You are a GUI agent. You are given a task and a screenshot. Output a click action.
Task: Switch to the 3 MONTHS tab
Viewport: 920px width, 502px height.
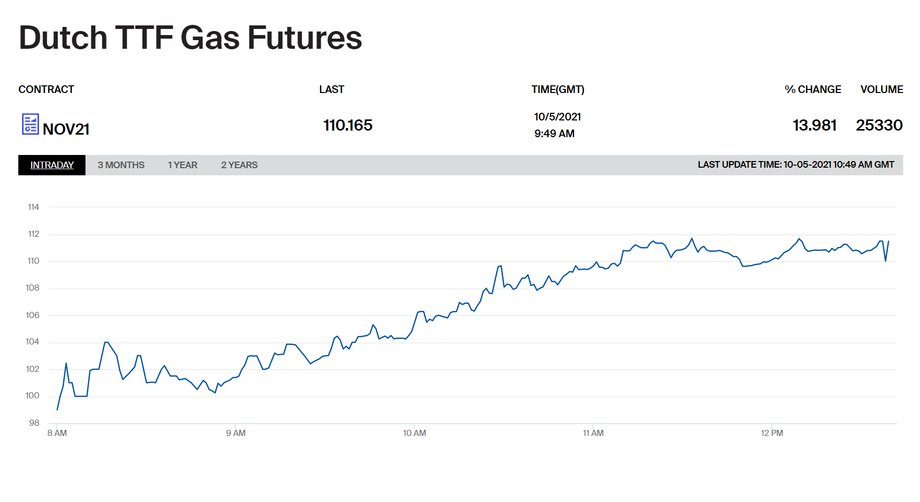coord(121,165)
